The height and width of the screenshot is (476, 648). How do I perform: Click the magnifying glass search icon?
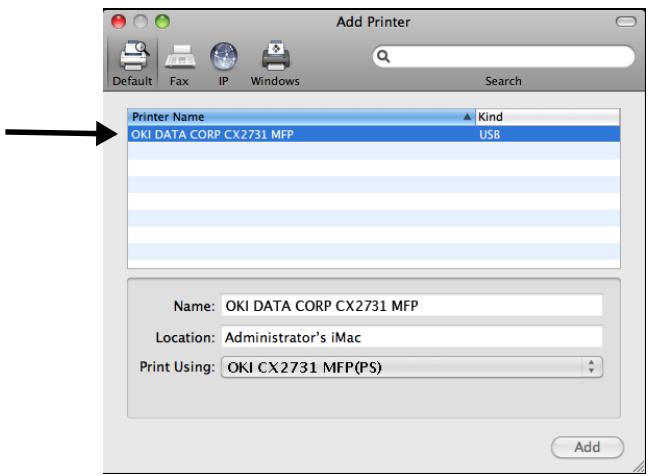(383, 56)
